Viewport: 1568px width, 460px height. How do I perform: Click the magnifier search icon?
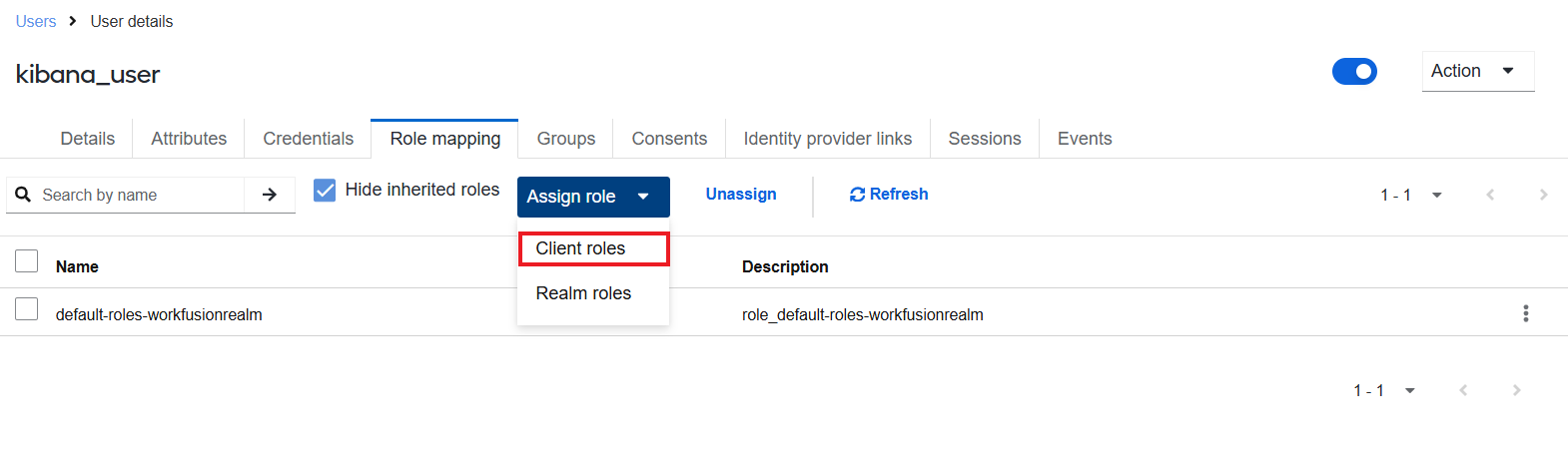click(x=24, y=195)
